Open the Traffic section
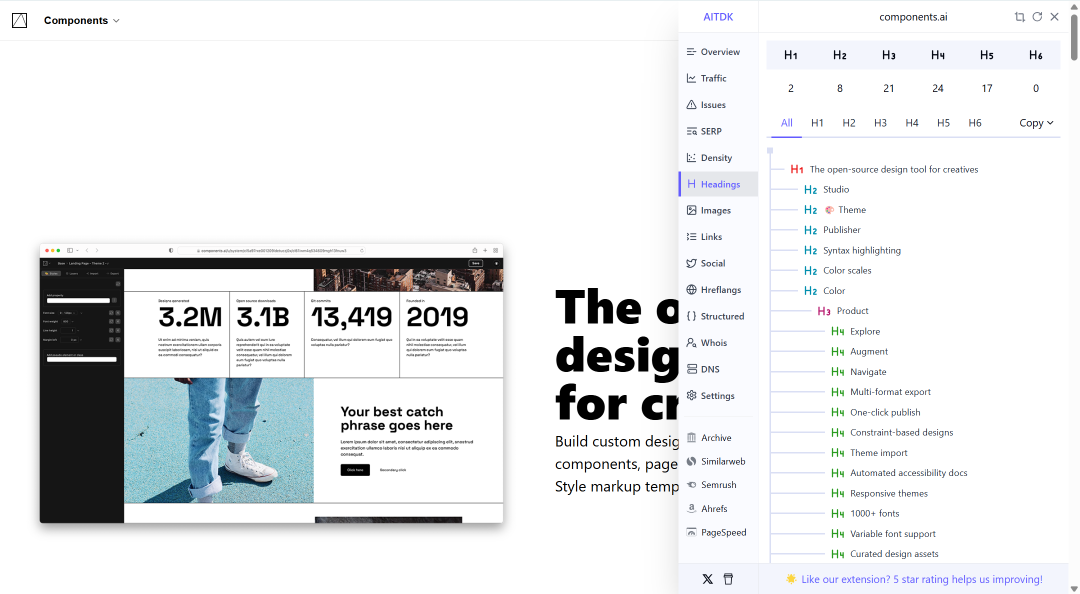The height and width of the screenshot is (594, 1080). [x=718, y=79]
